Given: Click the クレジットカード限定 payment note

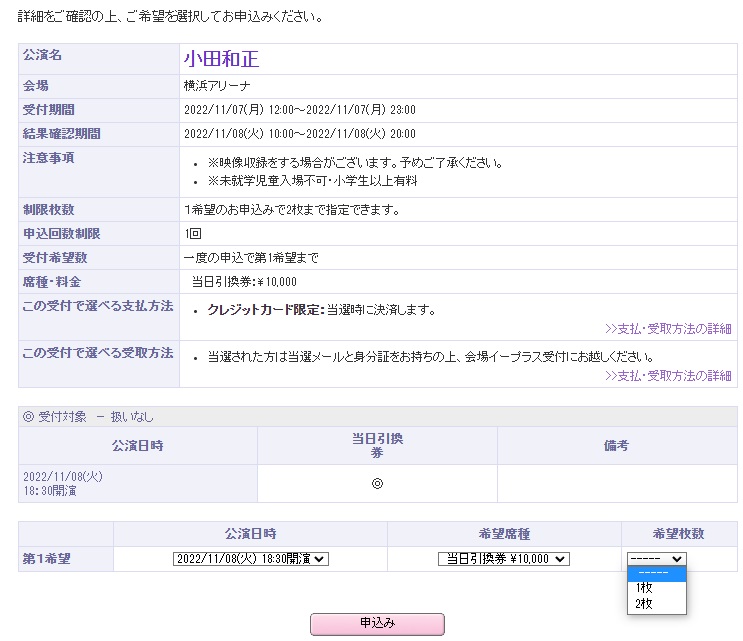Looking at the screenshot, I should [x=321, y=310].
